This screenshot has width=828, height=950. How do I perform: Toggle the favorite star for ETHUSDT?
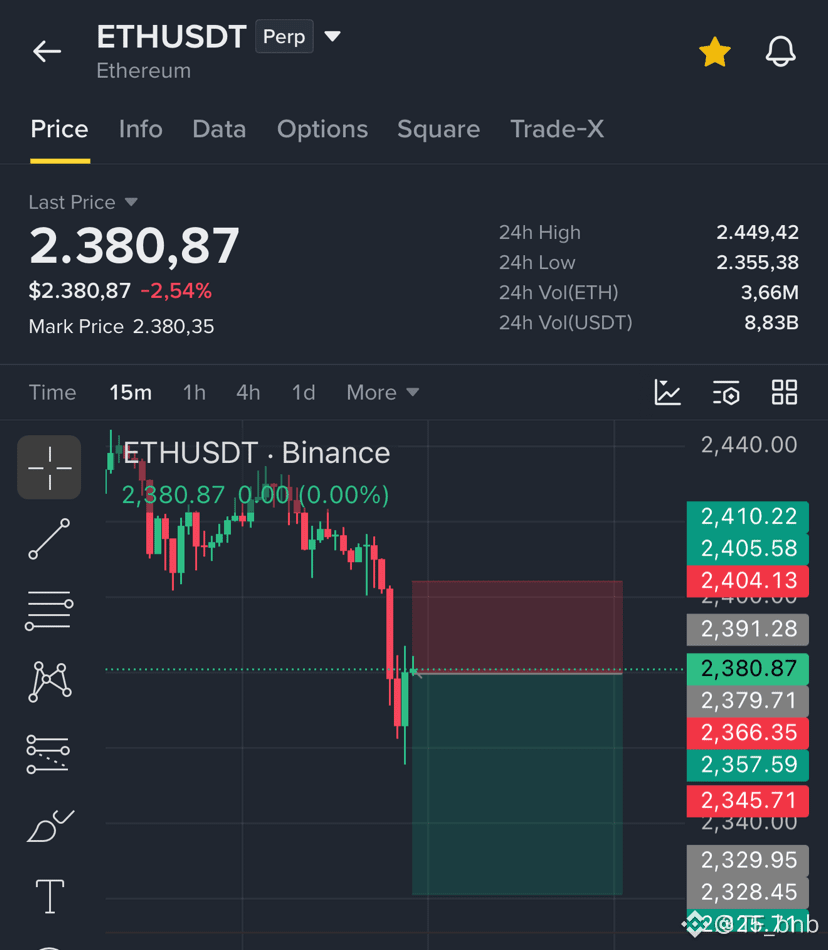(x=715, y=51)
